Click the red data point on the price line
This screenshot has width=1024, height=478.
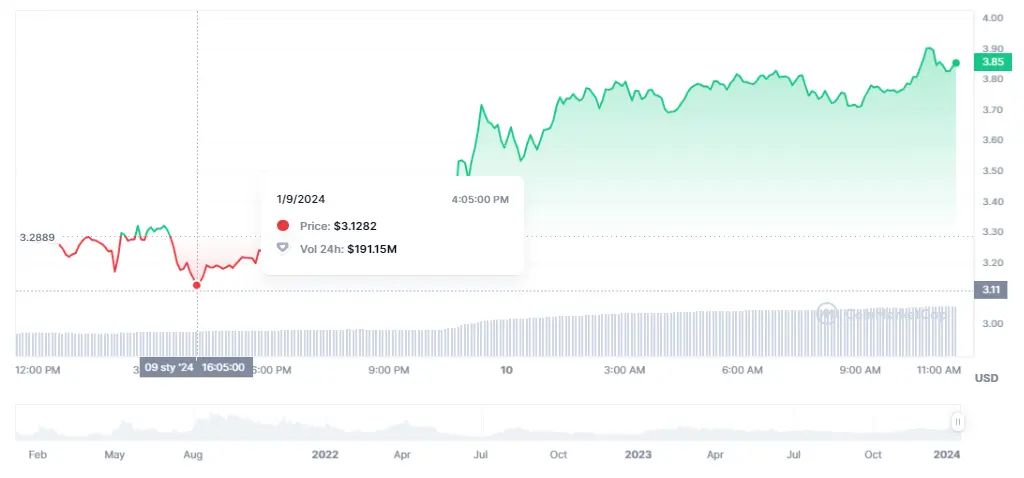click(197, 285)
